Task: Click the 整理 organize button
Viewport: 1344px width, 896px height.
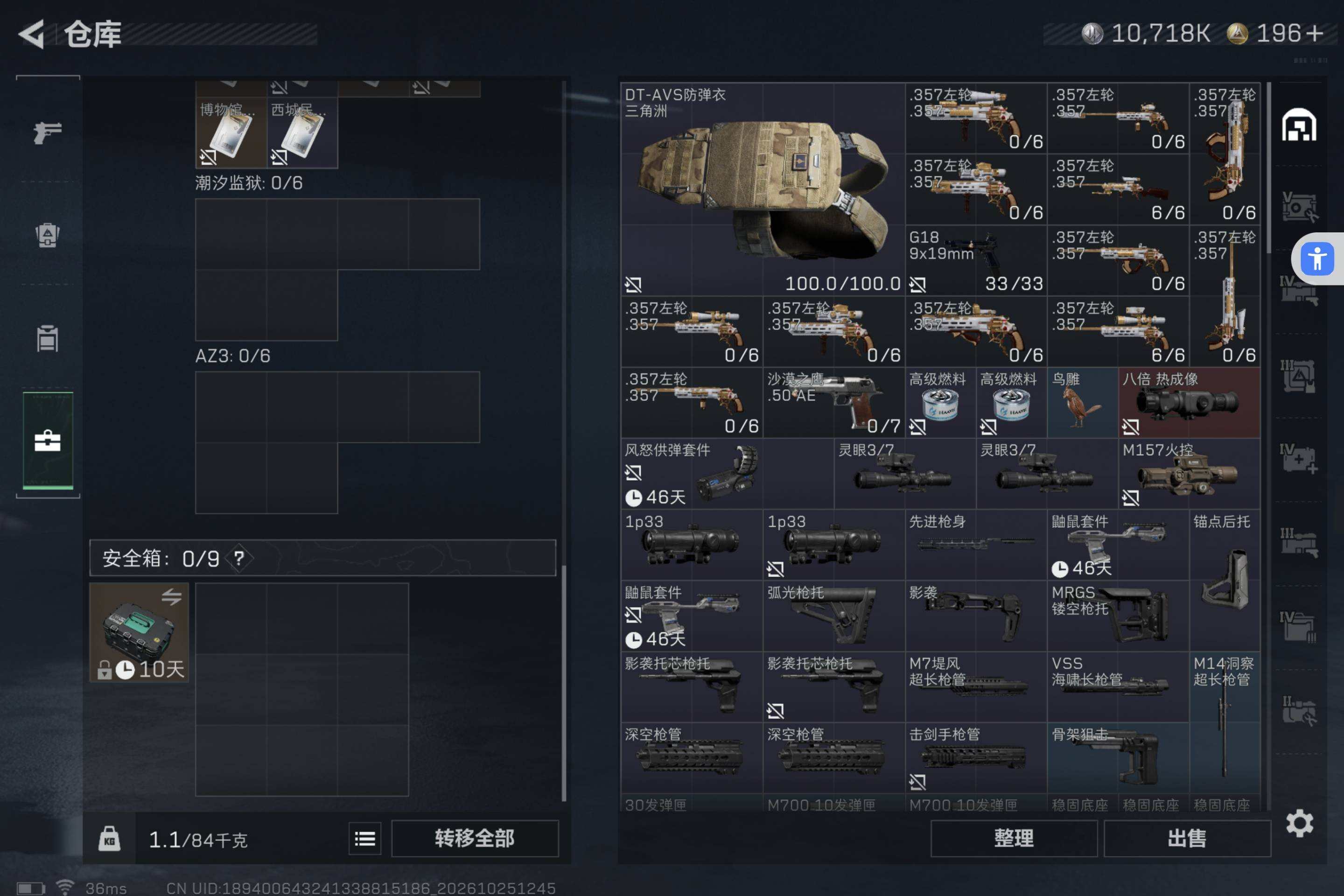Action: (x=1014, y=838)
